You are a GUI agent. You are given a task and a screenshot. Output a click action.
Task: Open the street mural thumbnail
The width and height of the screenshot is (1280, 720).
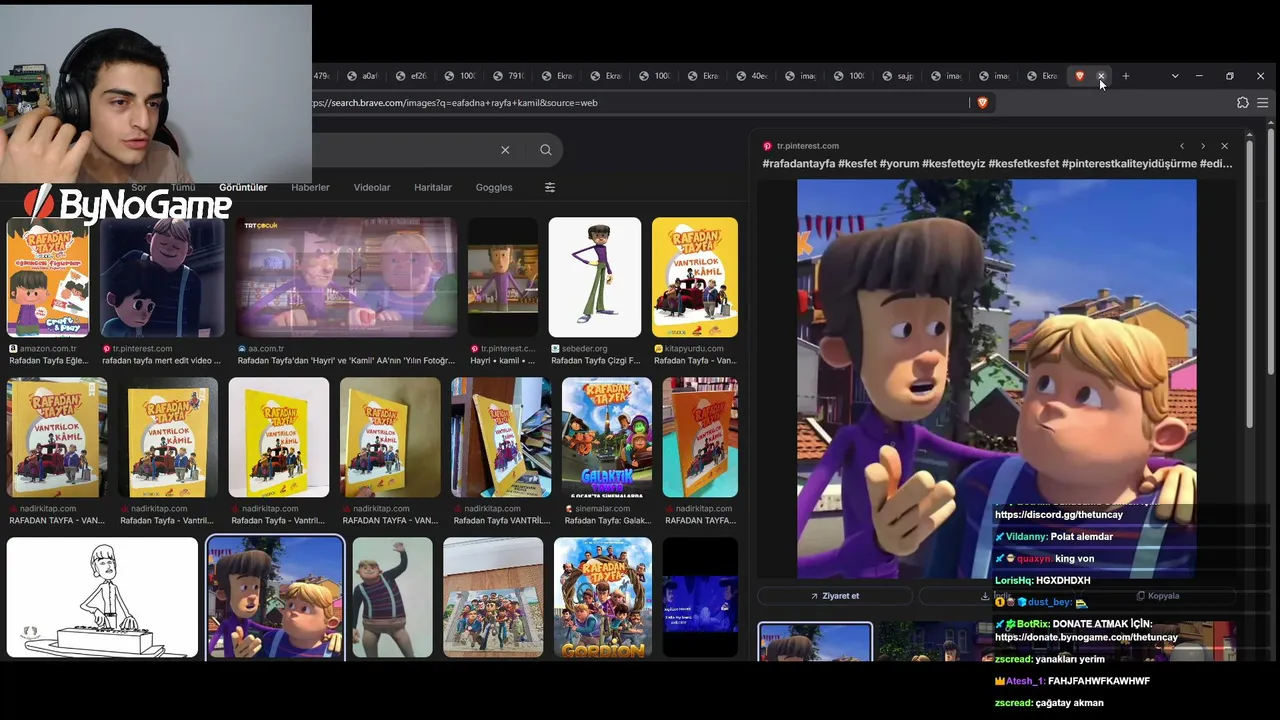coord(493,598)
